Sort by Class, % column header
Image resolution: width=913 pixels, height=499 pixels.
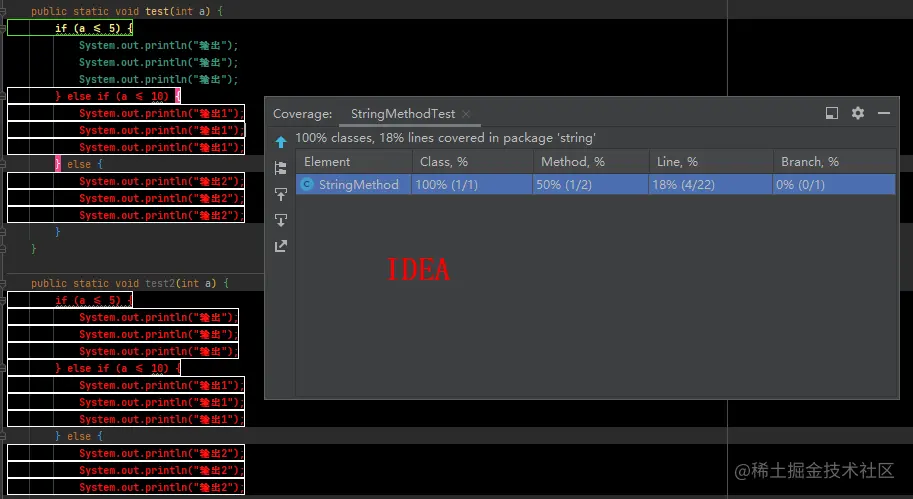click(472, 161)
